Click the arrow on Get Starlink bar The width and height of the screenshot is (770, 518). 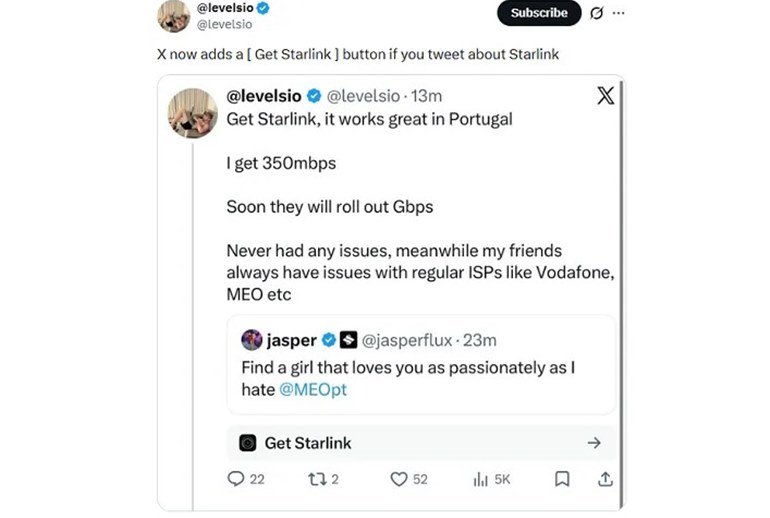[594, 443]
